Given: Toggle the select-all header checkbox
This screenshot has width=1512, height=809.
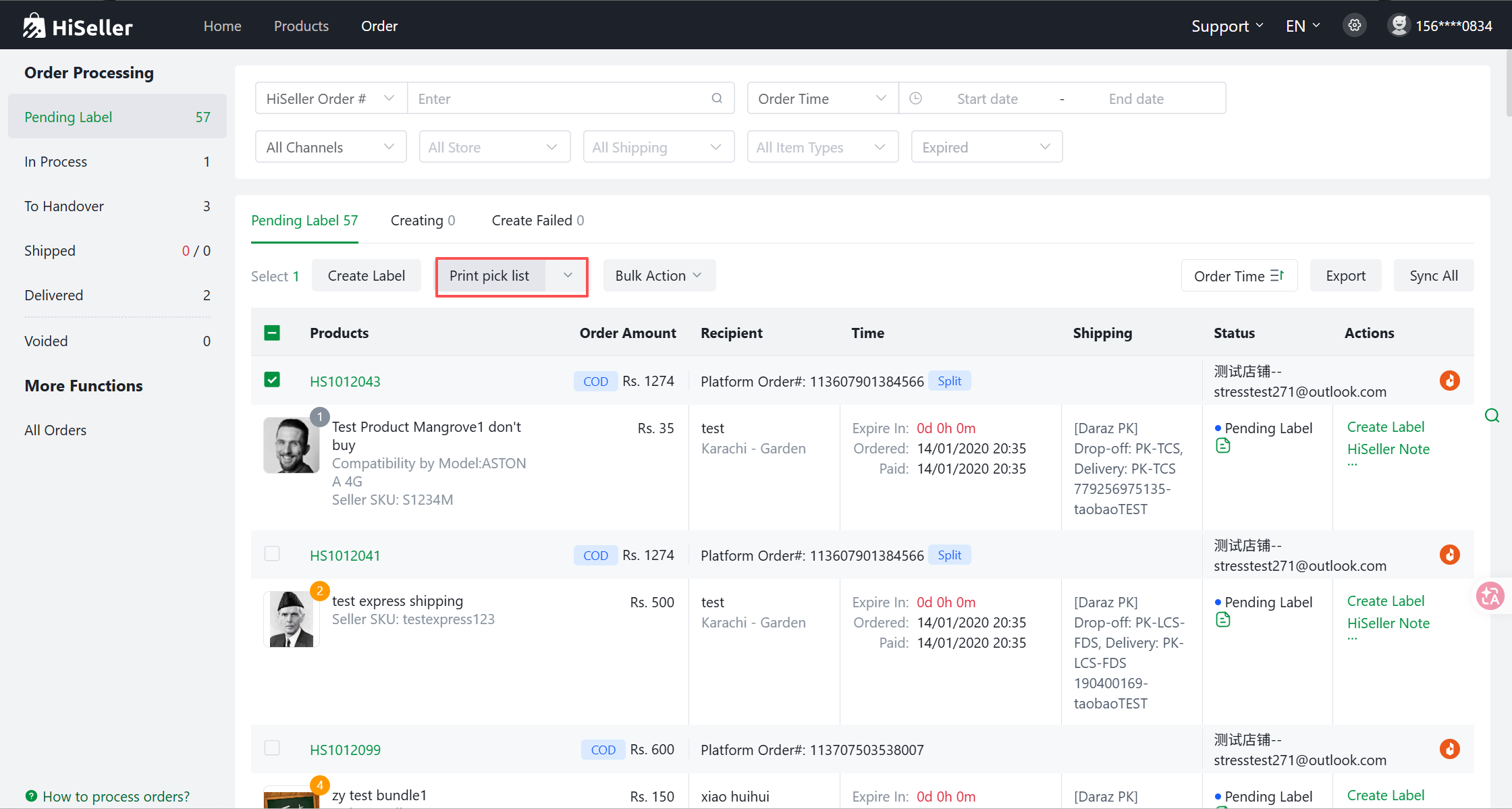Looking at the screenshot, I should click(272, 333).
